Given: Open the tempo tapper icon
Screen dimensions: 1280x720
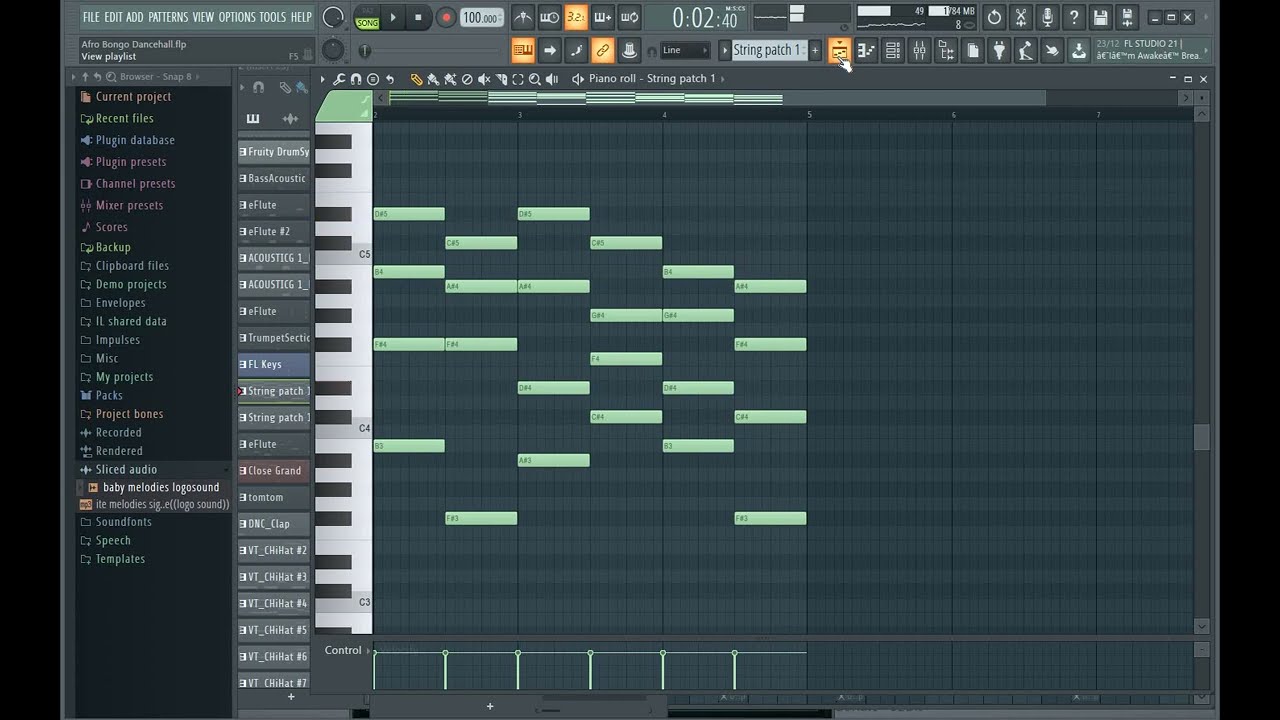Looking at the screenshot, I should (1026, 50).
